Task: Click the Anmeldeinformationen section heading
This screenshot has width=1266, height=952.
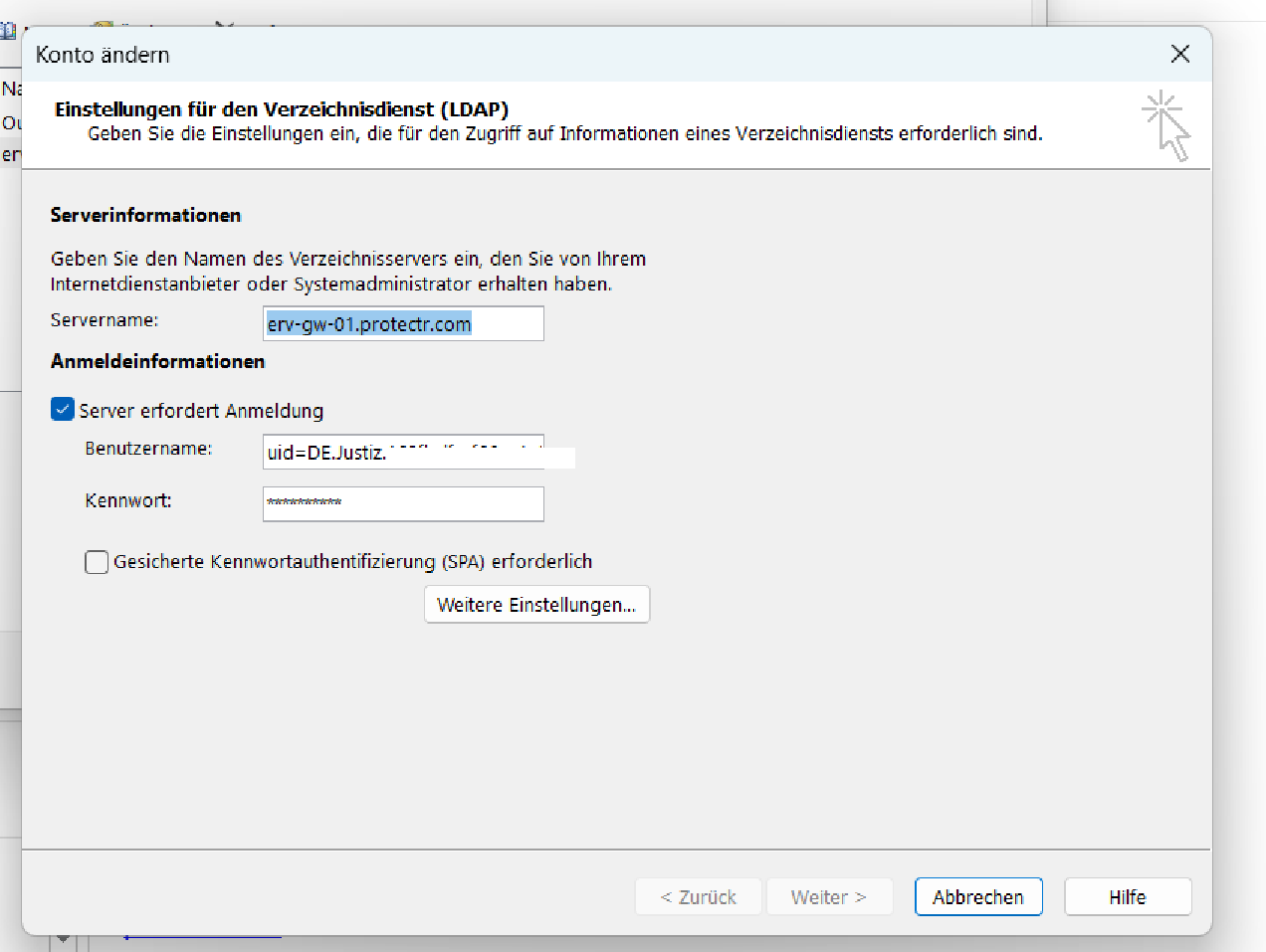Action: [157, 361]
